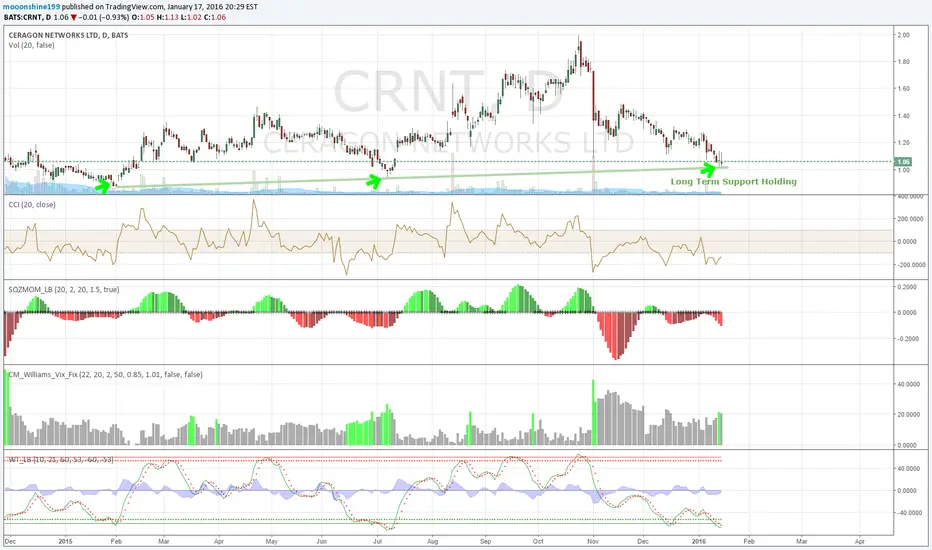Select the Long Term Support Holding annotation text
Viewport: 932px width, 550px height.
(x=733, y=181)
